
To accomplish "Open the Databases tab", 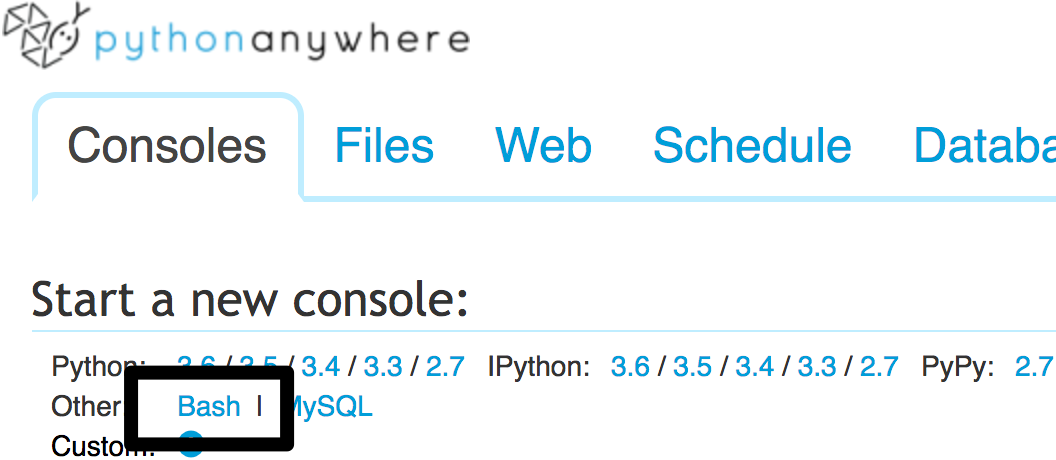I will 985,146.
